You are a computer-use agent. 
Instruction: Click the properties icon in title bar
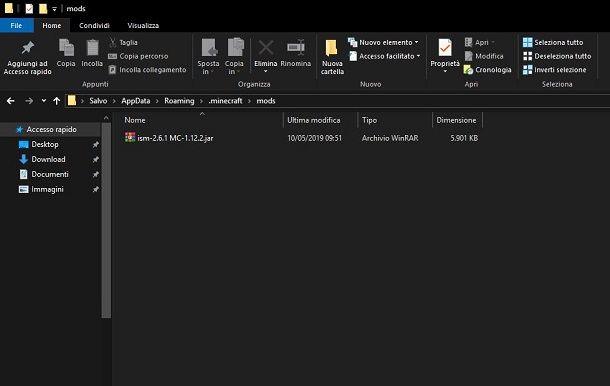click(x=29, y=8)
